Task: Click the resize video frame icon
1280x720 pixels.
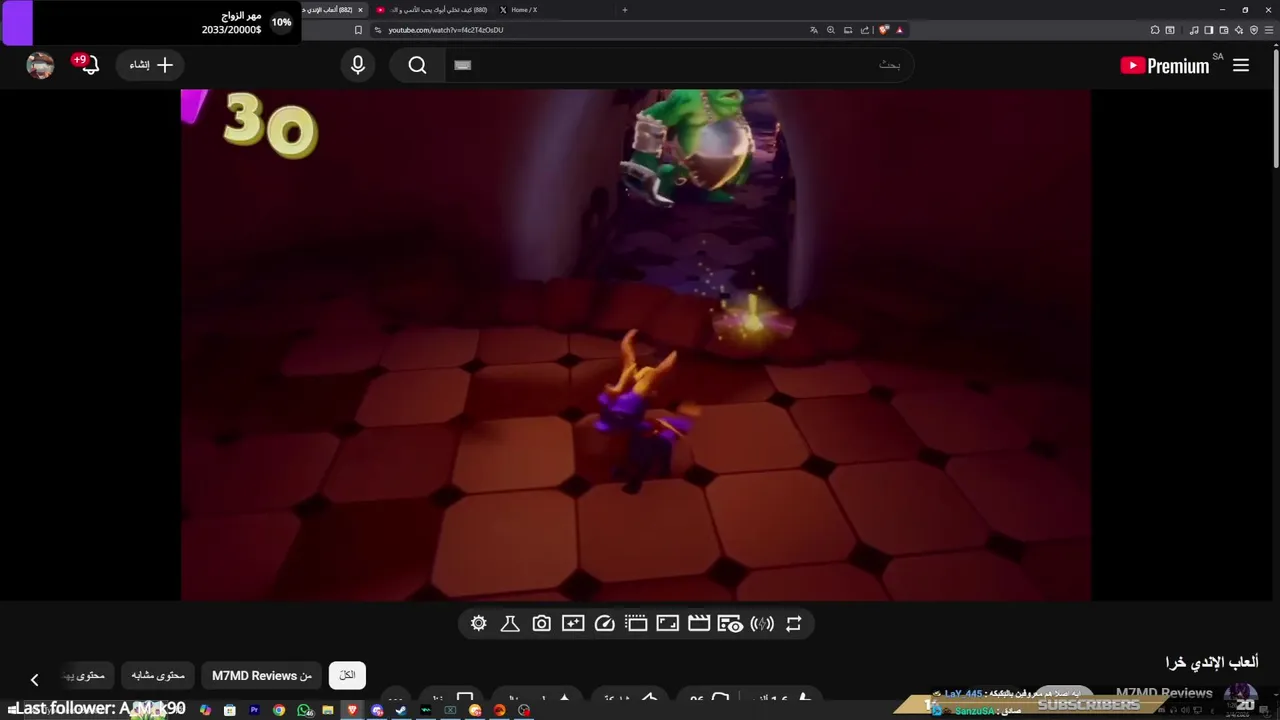Action: (x=668, y=624)
